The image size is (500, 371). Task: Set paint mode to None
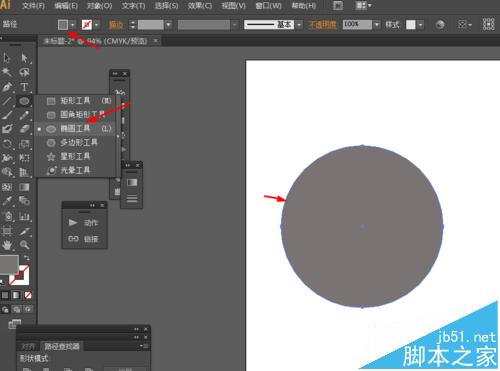[x=28, y=295]
